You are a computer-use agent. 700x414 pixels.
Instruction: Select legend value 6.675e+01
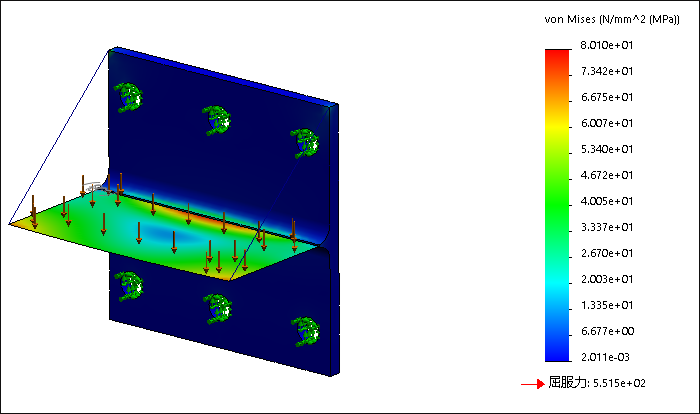coord(607,97)
